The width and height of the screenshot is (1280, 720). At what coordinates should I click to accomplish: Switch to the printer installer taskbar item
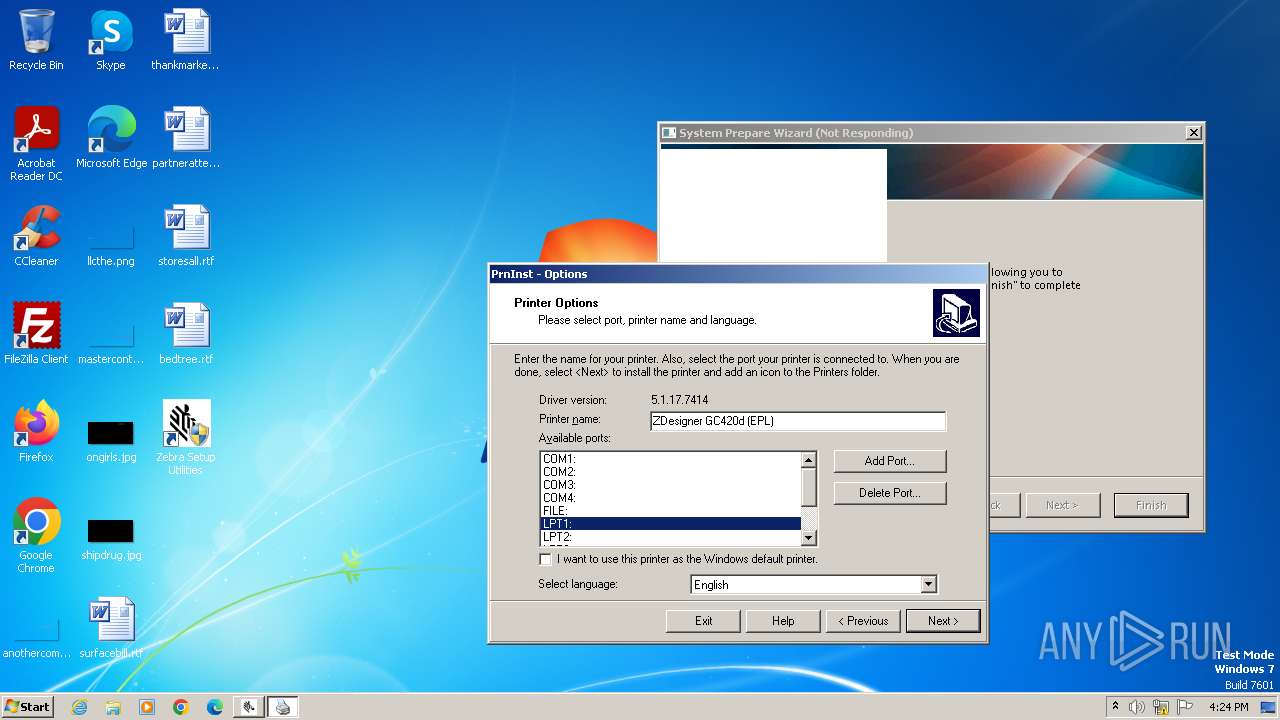[x=283, y=707]
